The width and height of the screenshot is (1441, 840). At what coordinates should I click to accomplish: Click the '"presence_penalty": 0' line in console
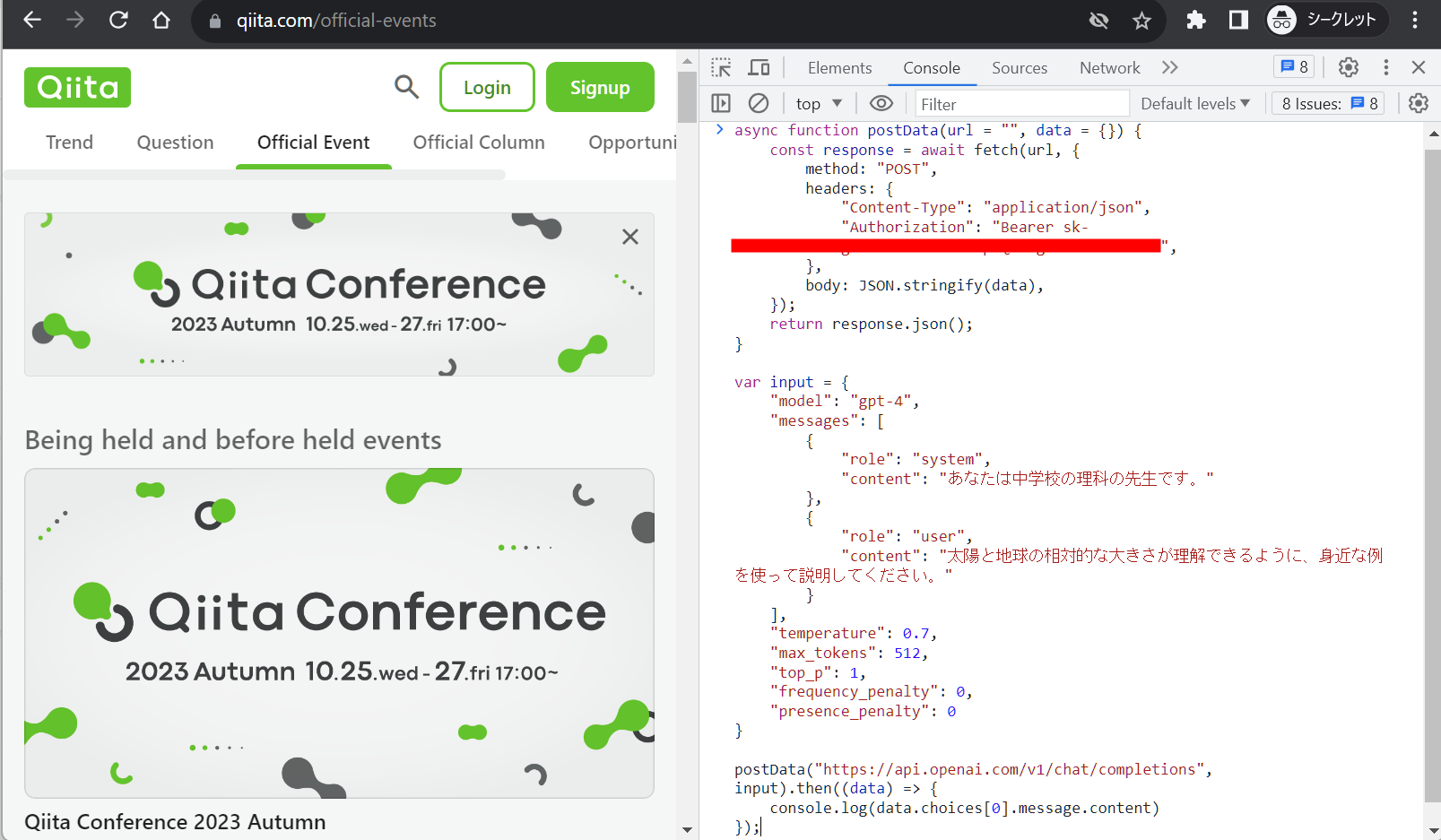click(x=863, y=711)
